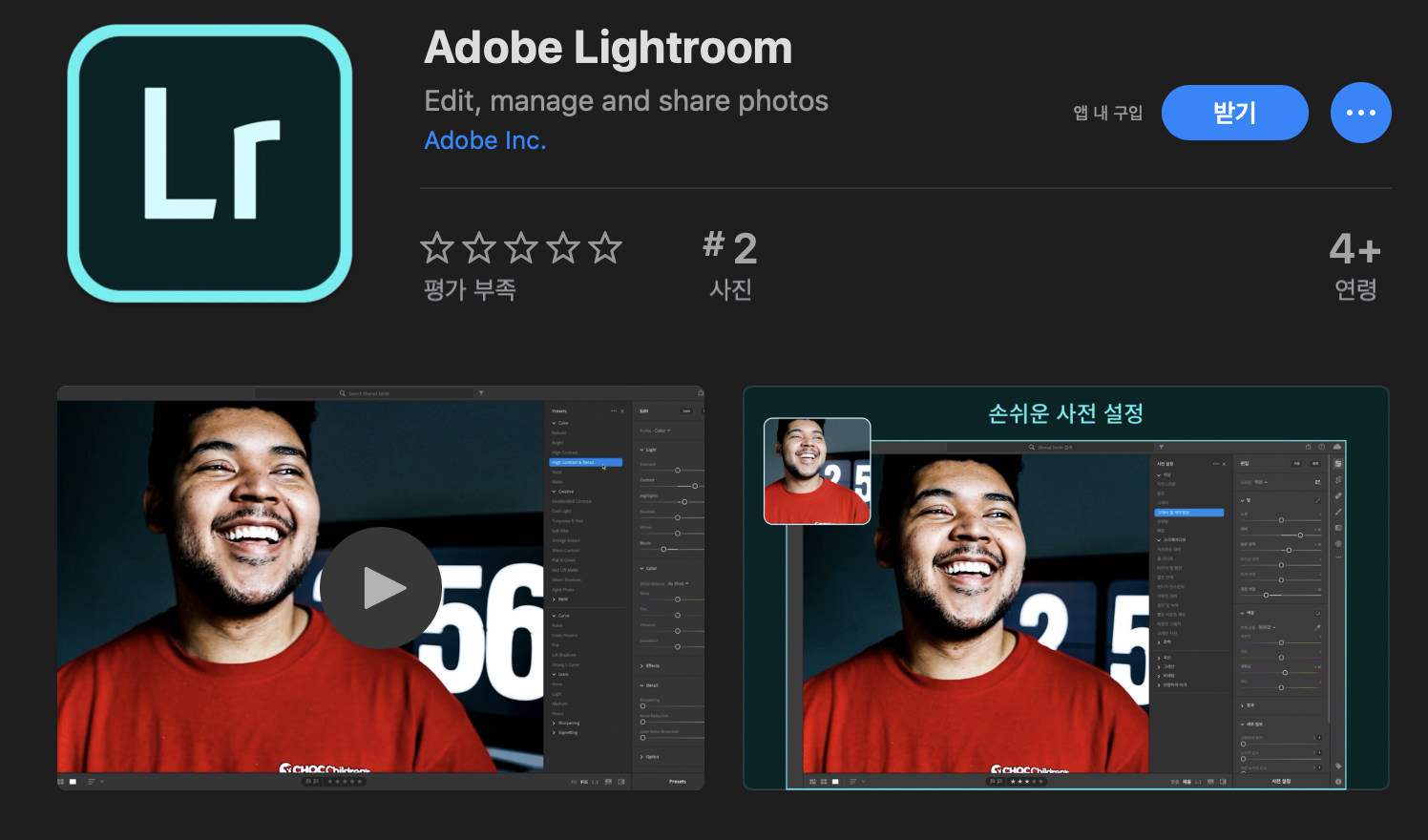This screenshot has width=1428, height=840.
Task: Open the Adobe Inc. developer link
Action: (x=485, y=140)
